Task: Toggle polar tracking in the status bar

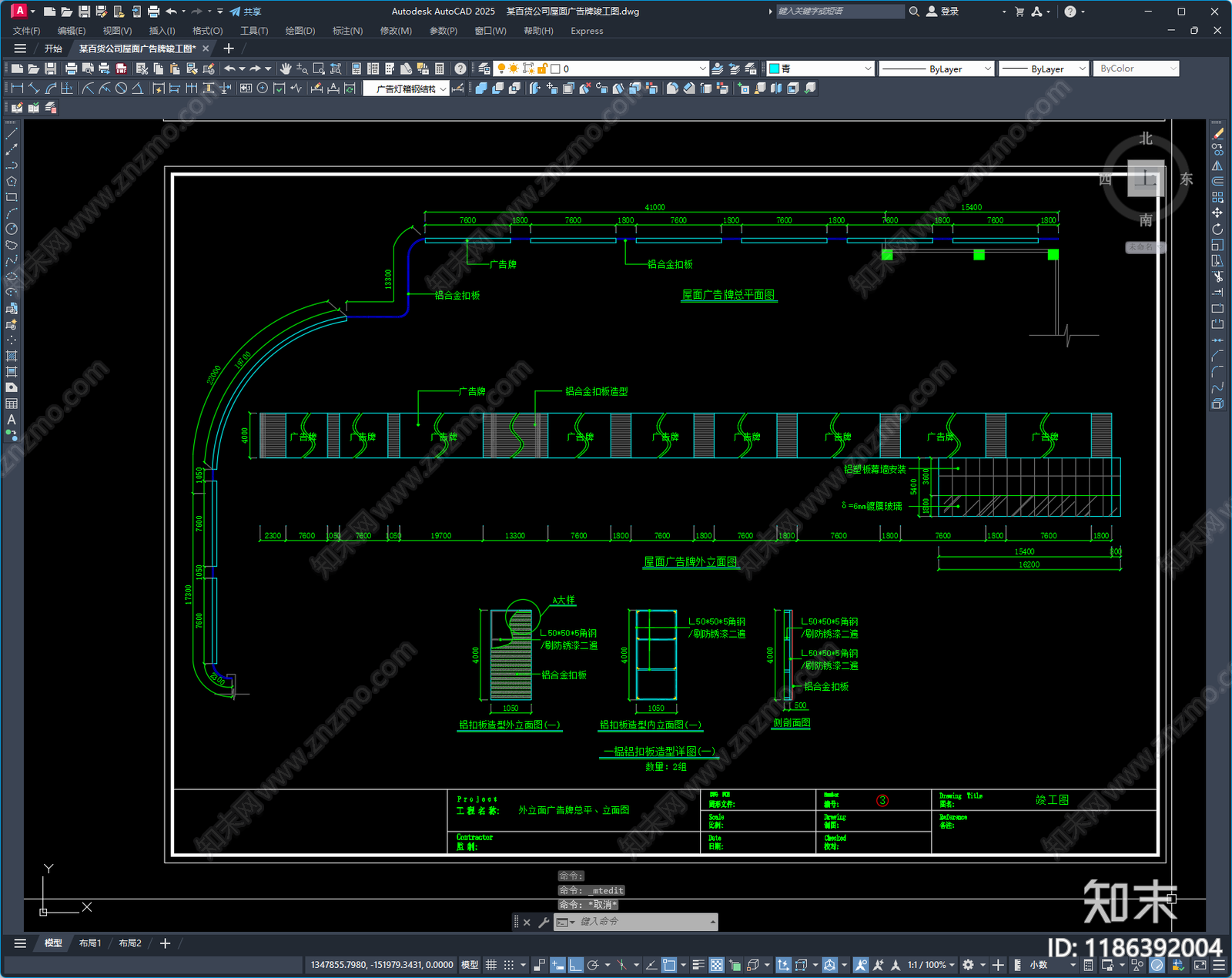Action: coord(593,965)
